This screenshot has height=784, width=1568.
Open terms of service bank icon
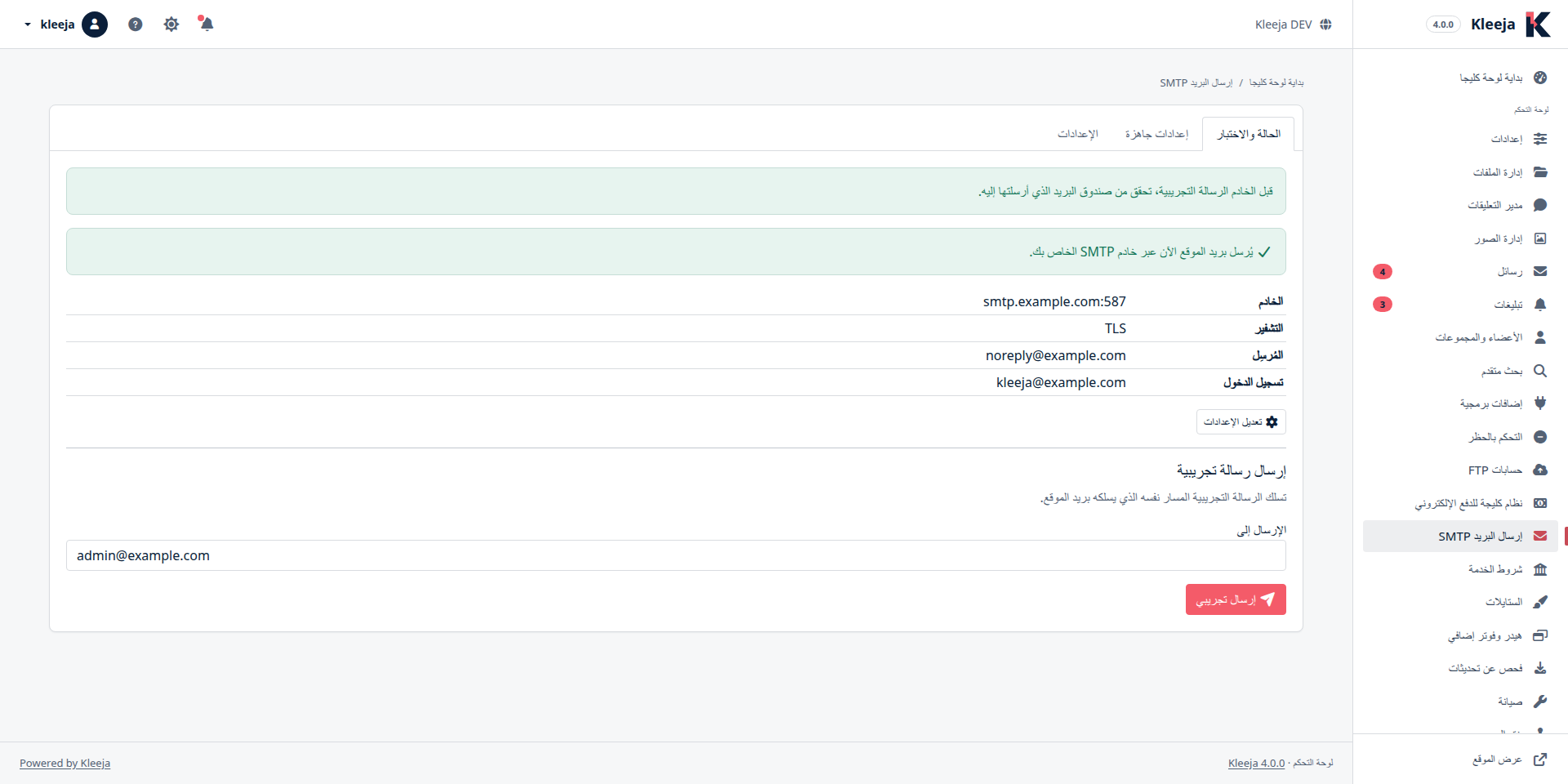tap(1540, 569)
